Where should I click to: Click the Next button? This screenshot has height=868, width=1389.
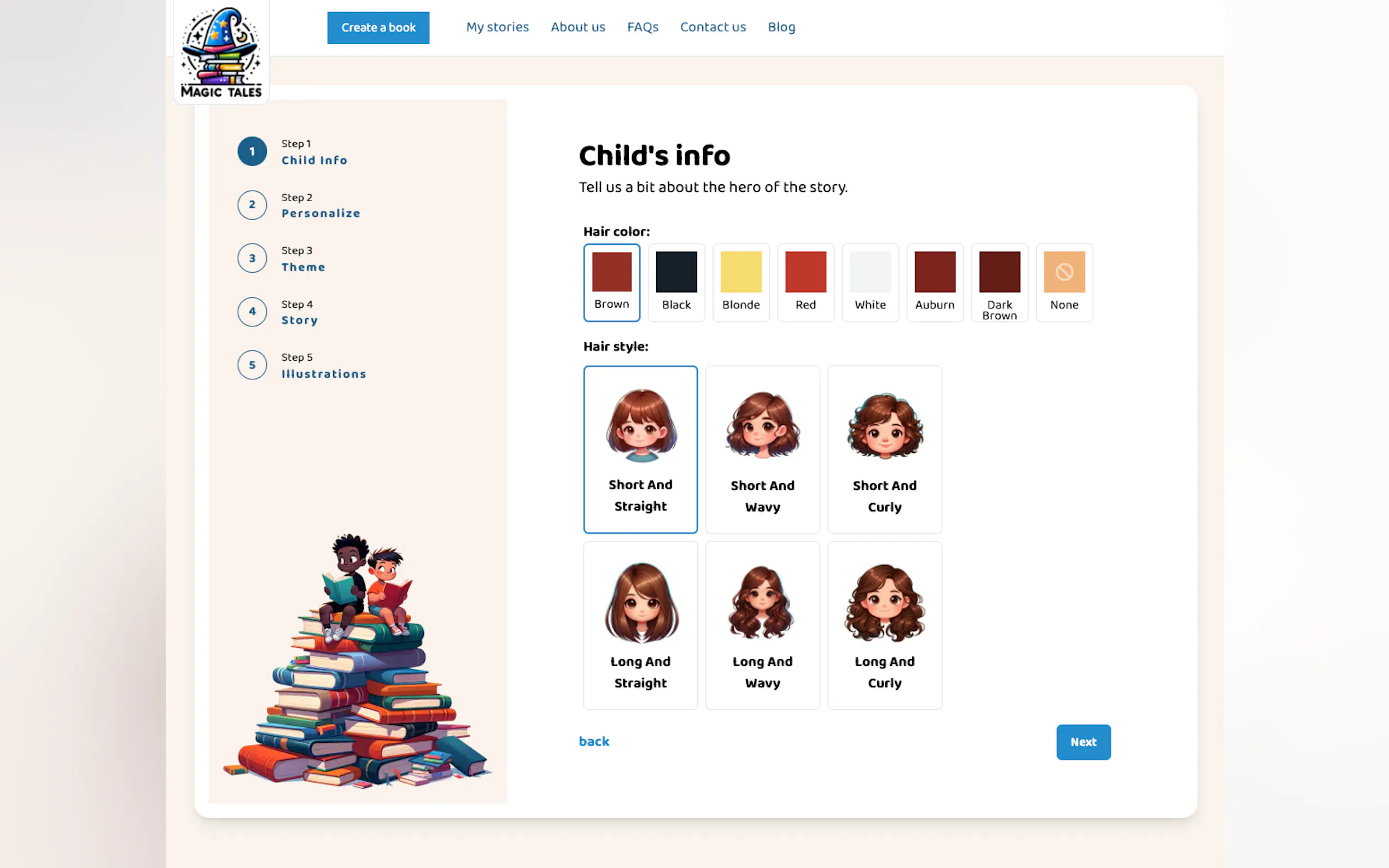pos(1083,742)
